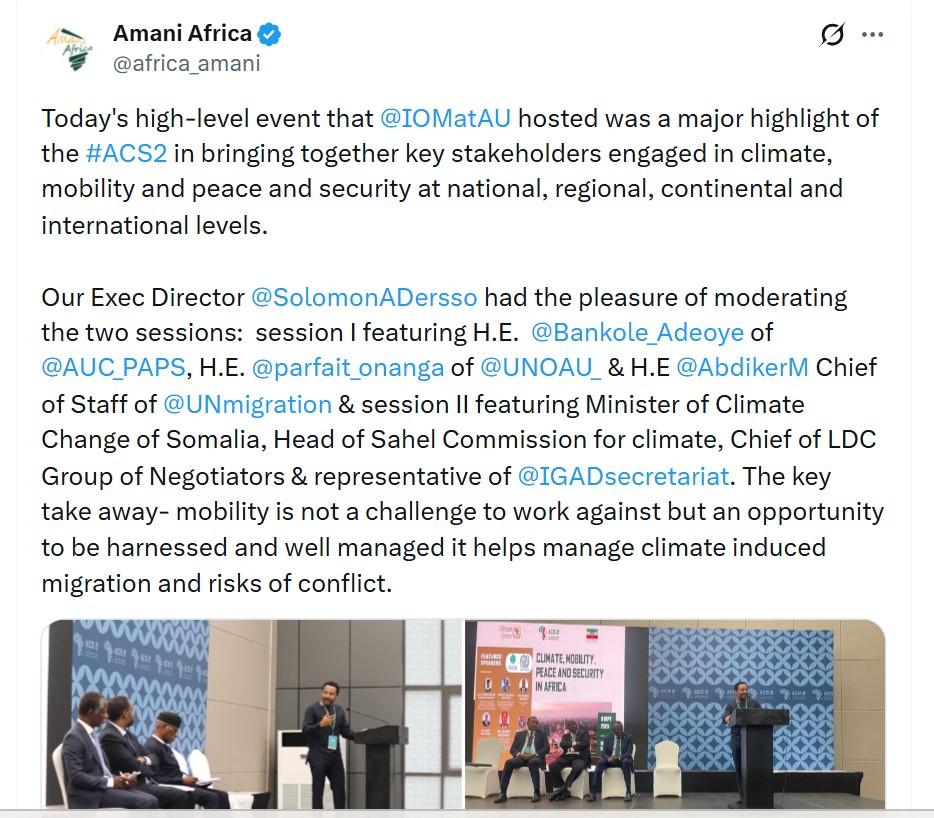This screenshot has height=818, width=934.
Task: Click the Amani Africa profile avatar
Action: [x=69, y=47]
